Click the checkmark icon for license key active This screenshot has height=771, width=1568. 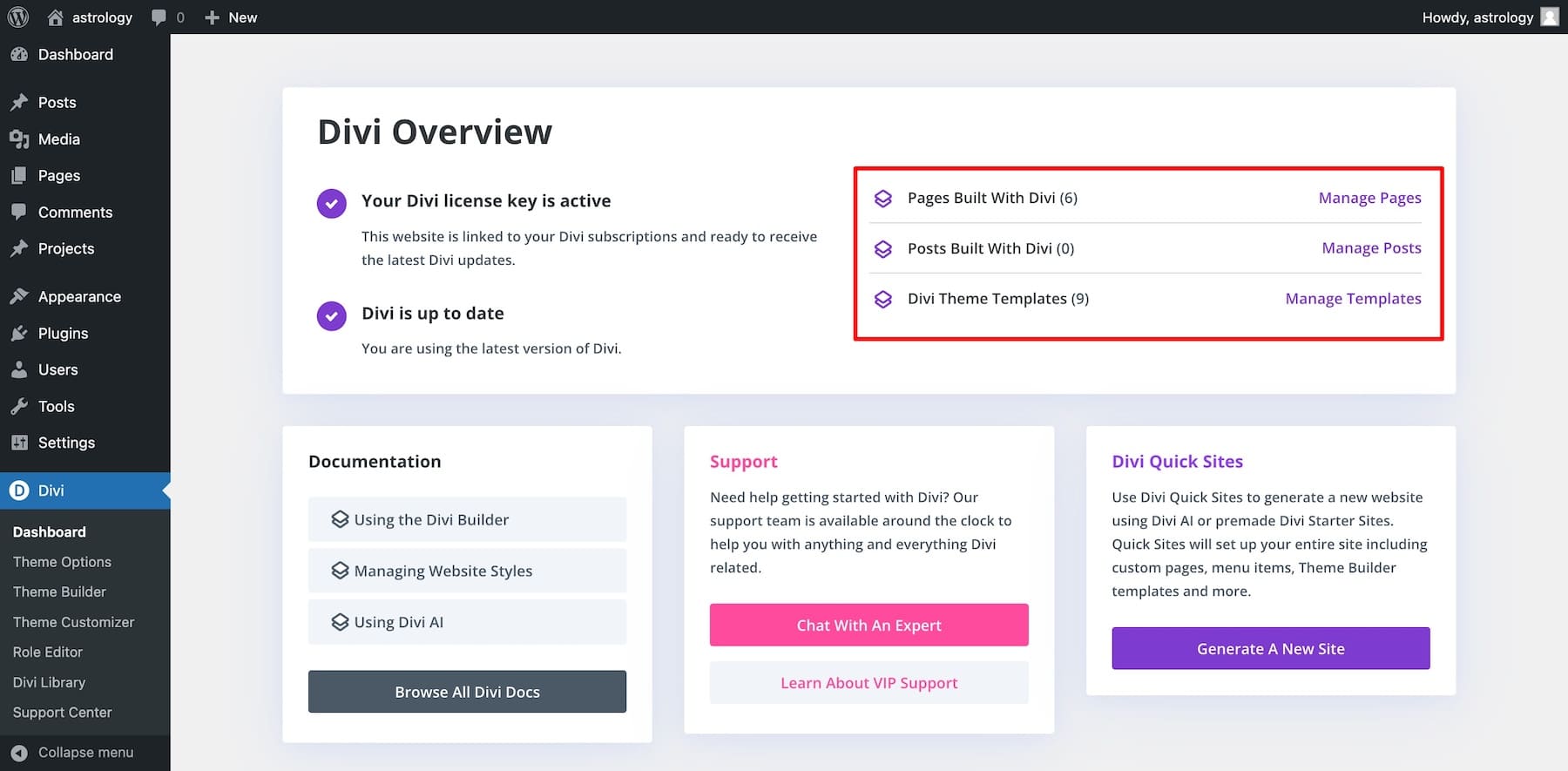331,204
